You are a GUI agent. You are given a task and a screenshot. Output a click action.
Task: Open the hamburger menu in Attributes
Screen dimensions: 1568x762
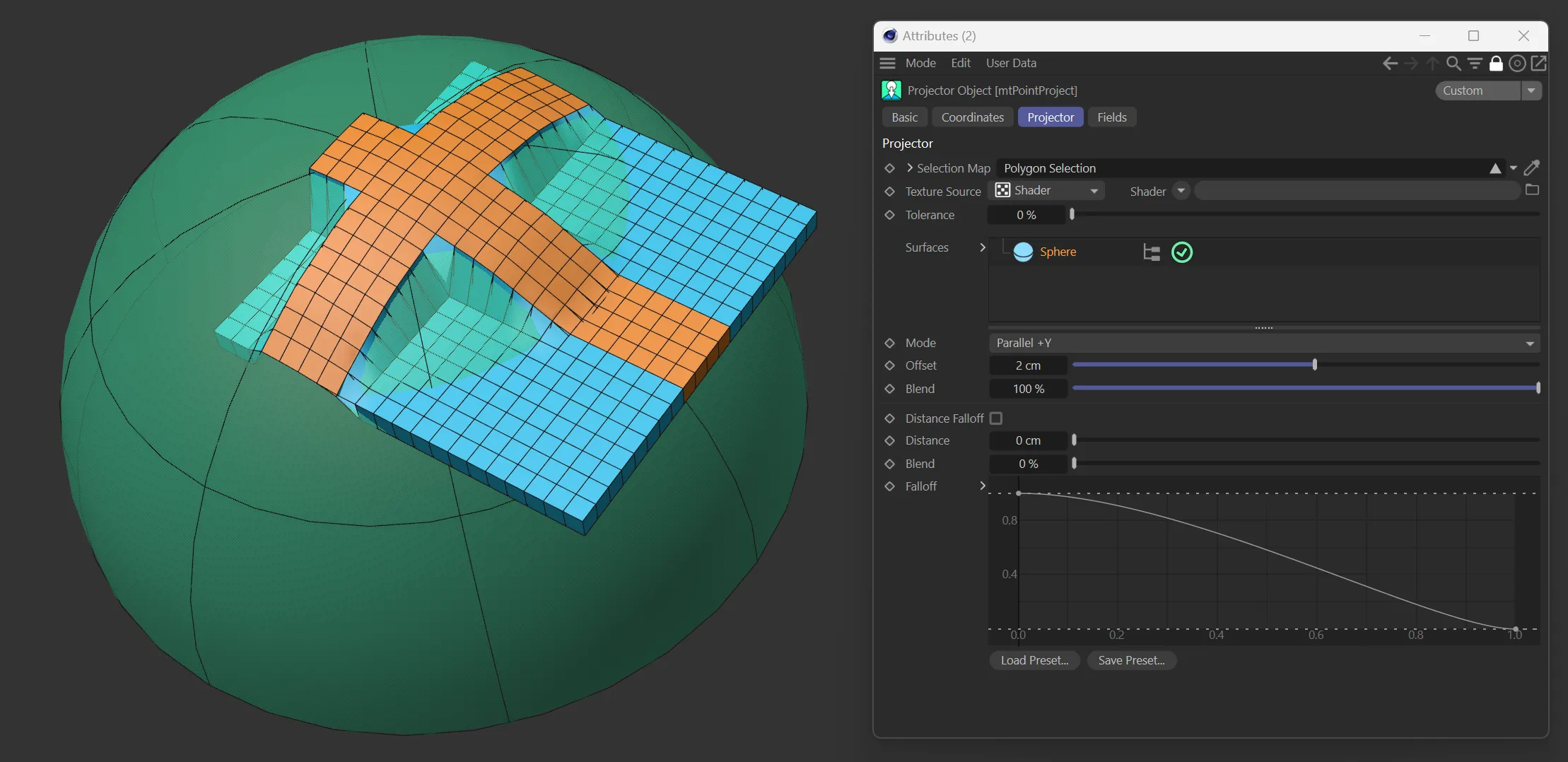click(888, 64)
